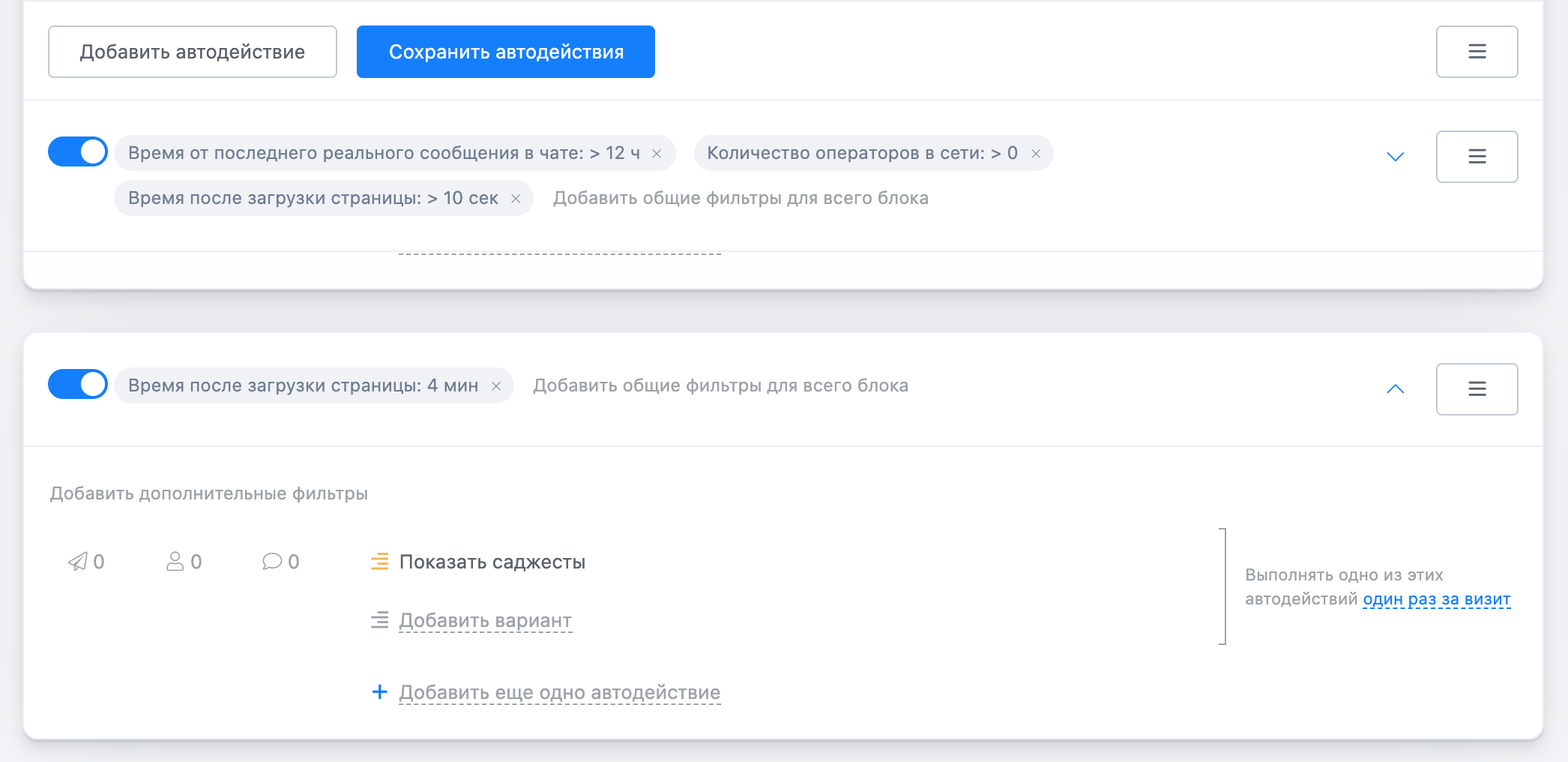Open hamburger menu of the first autoaction block
Screen dimensions: 1568x762
pos(1477,157)
